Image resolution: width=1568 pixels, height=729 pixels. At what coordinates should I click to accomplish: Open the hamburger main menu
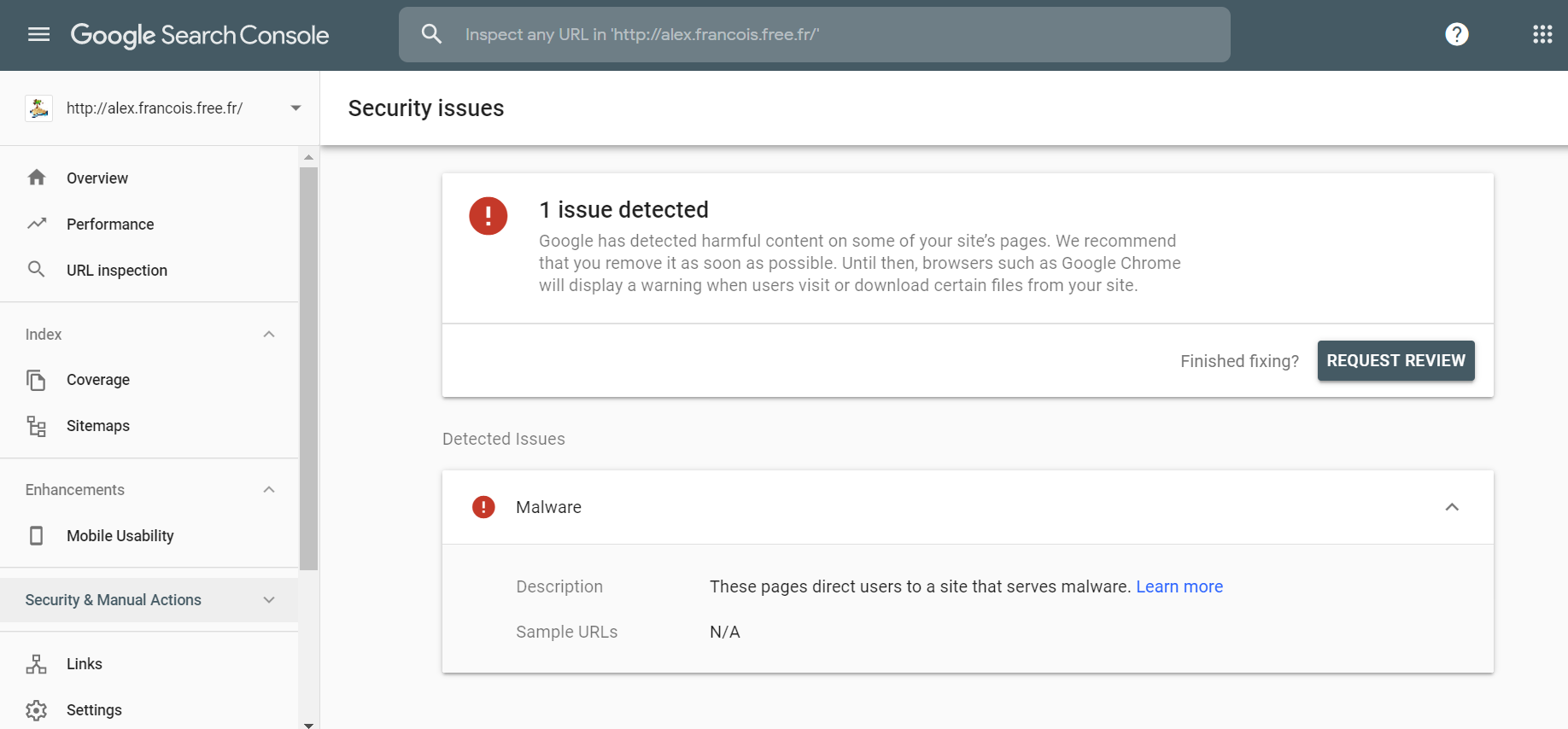click(38, 34)
